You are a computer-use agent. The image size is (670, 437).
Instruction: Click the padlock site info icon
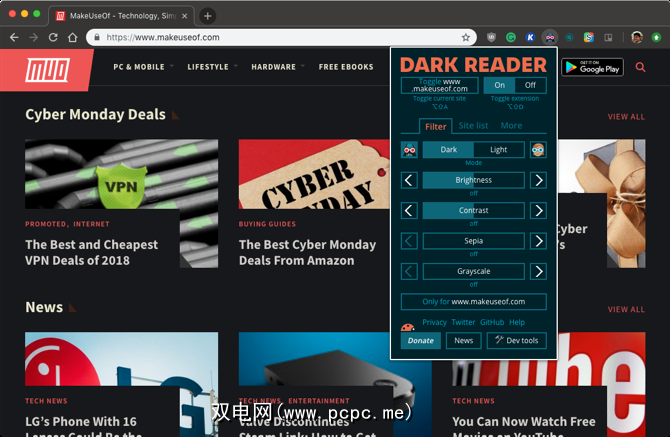pyautogui.click(x=97, y=38)
